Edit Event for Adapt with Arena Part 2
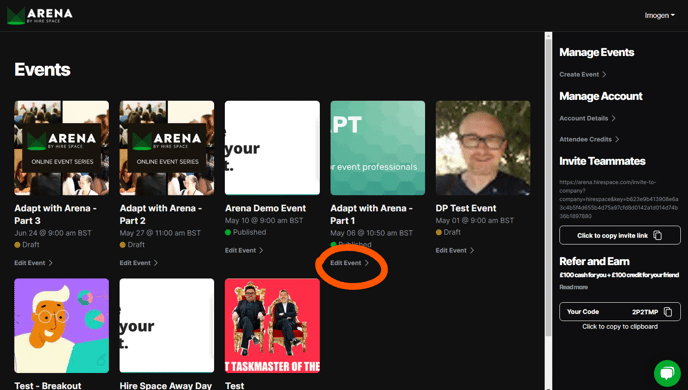The height and width of the screenshot is (390, 688). pyautogui.click(x=139, y=263)
